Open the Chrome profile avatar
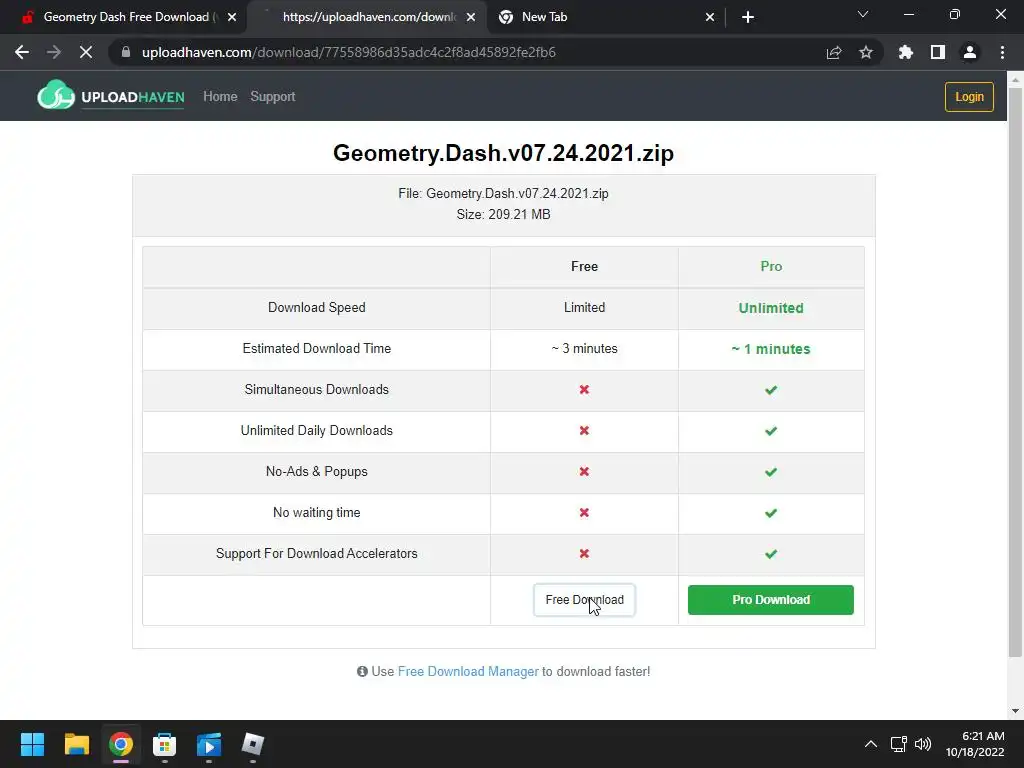Screen dimensions: 1024x768 click(970, 52)
